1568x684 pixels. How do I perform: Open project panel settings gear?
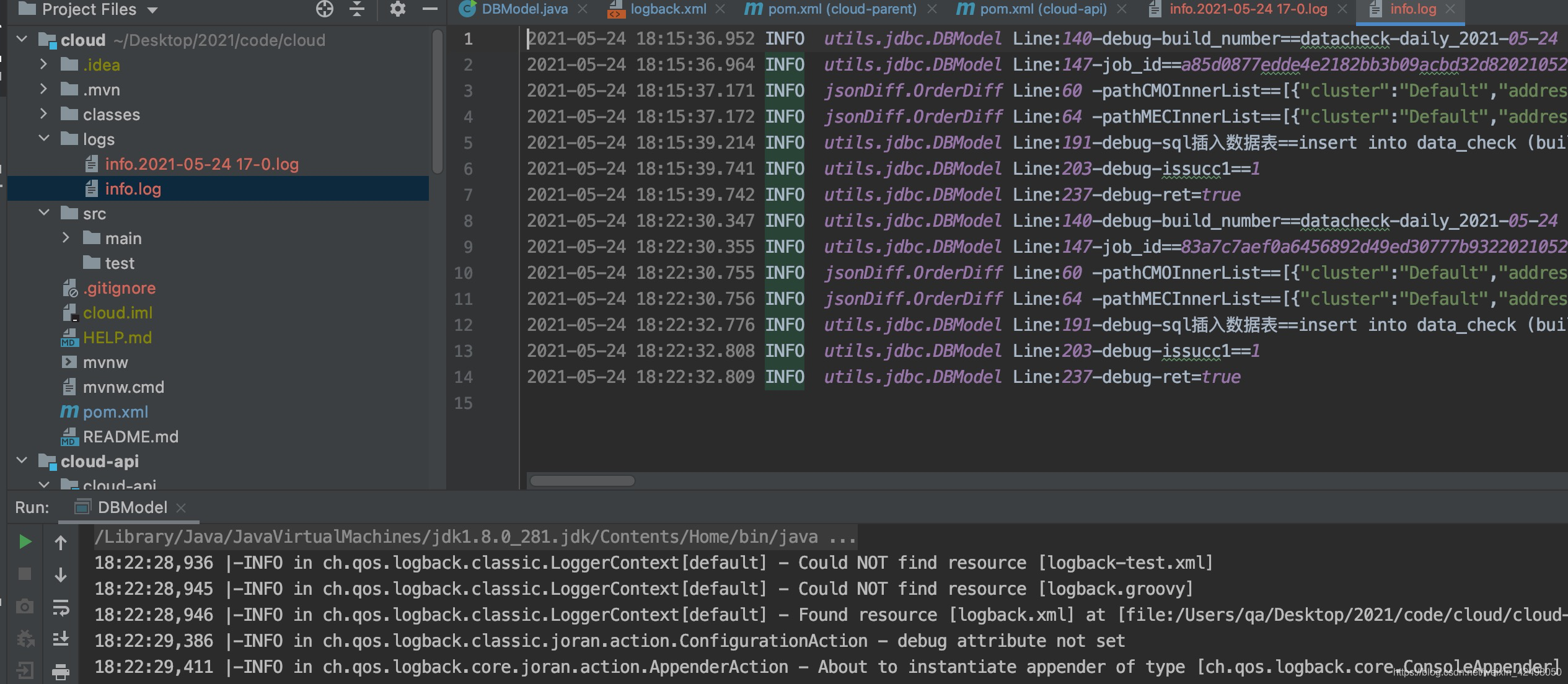[x=397, y=9]
